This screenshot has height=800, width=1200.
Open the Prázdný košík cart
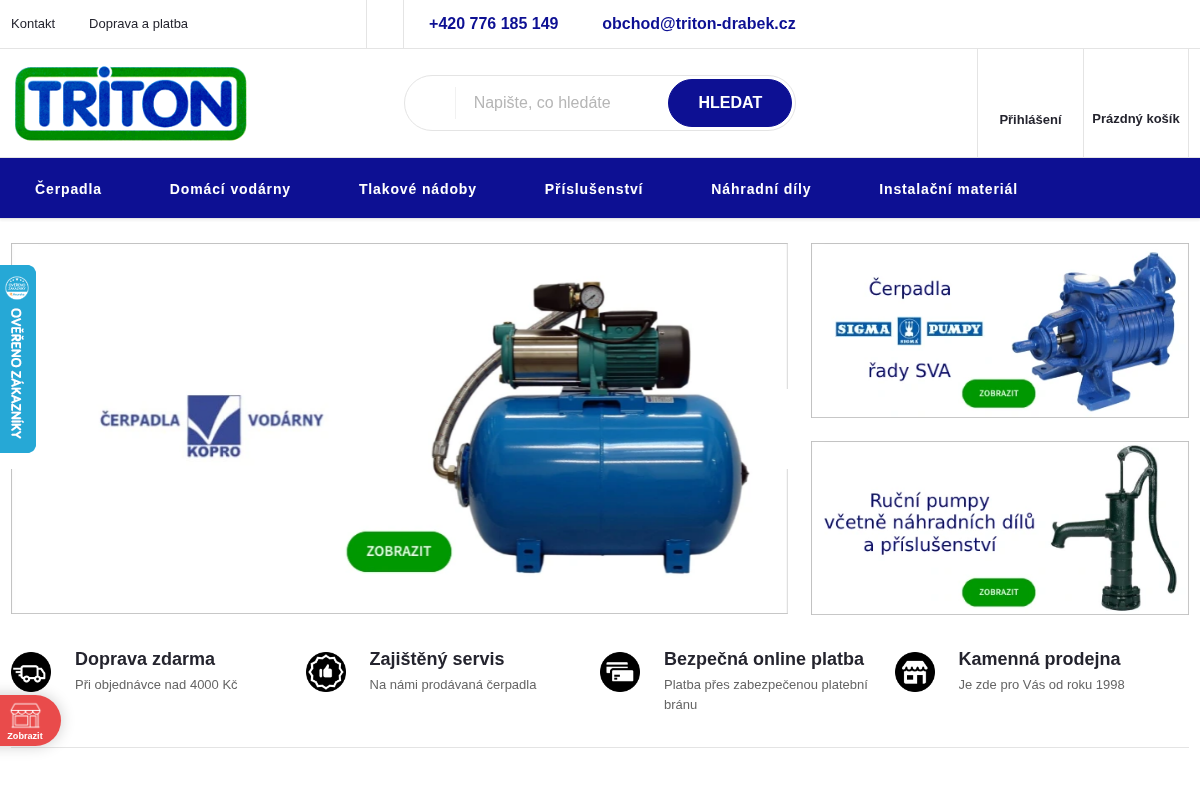pos(1136,118)
